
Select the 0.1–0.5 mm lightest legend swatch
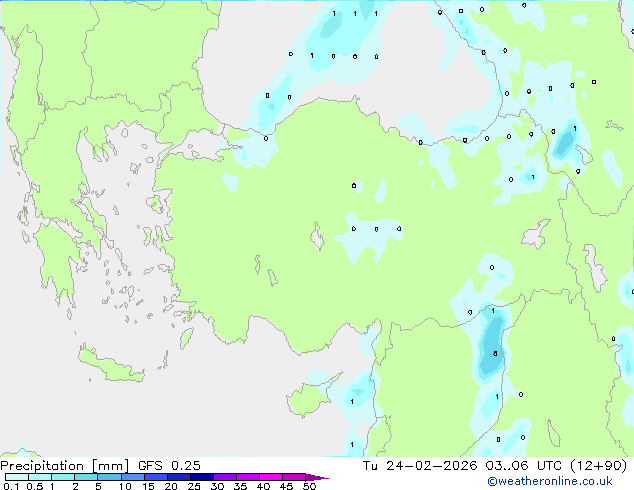click(x=17, y=477)
